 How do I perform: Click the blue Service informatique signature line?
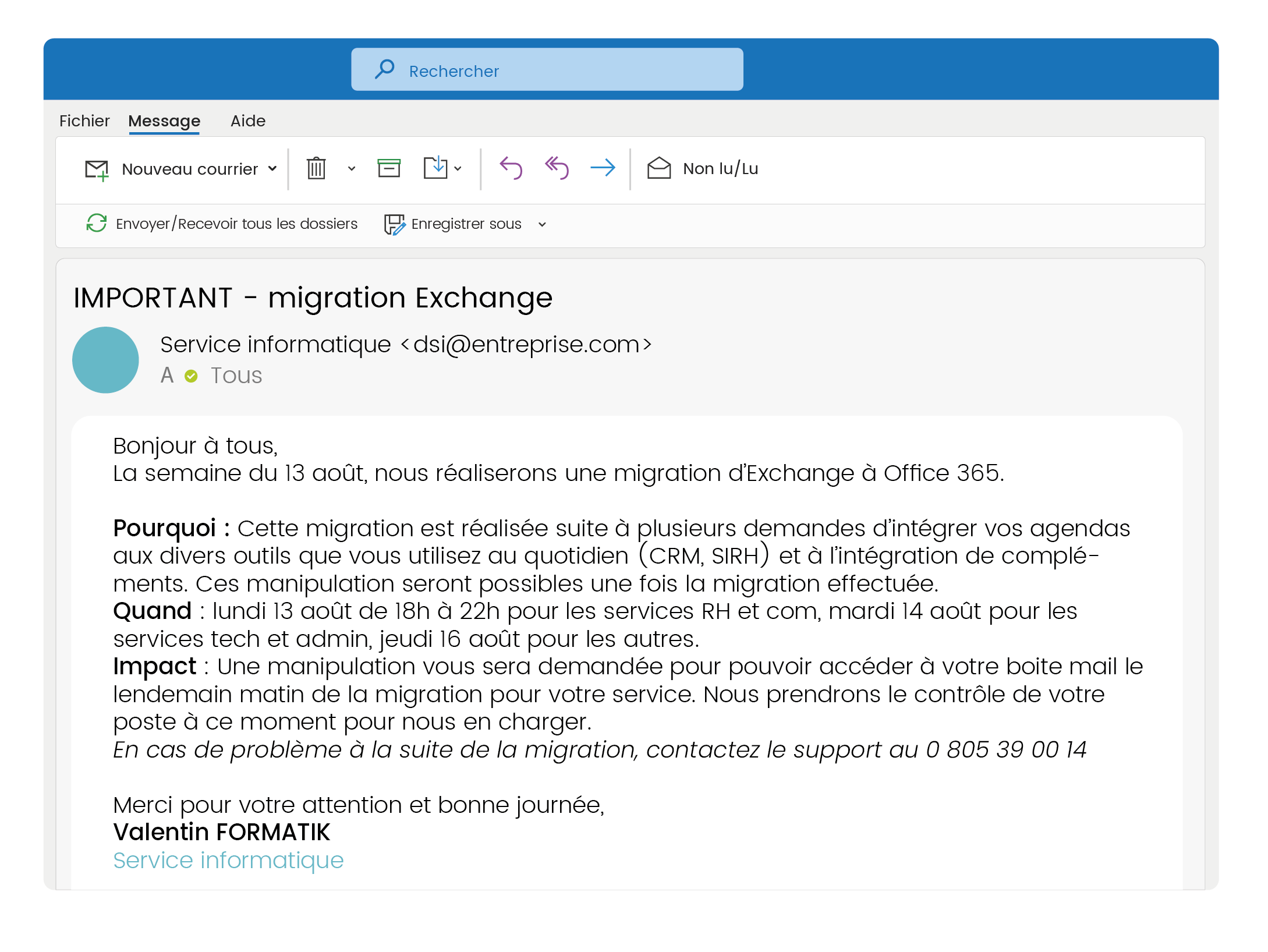click(x=228, y=861)
